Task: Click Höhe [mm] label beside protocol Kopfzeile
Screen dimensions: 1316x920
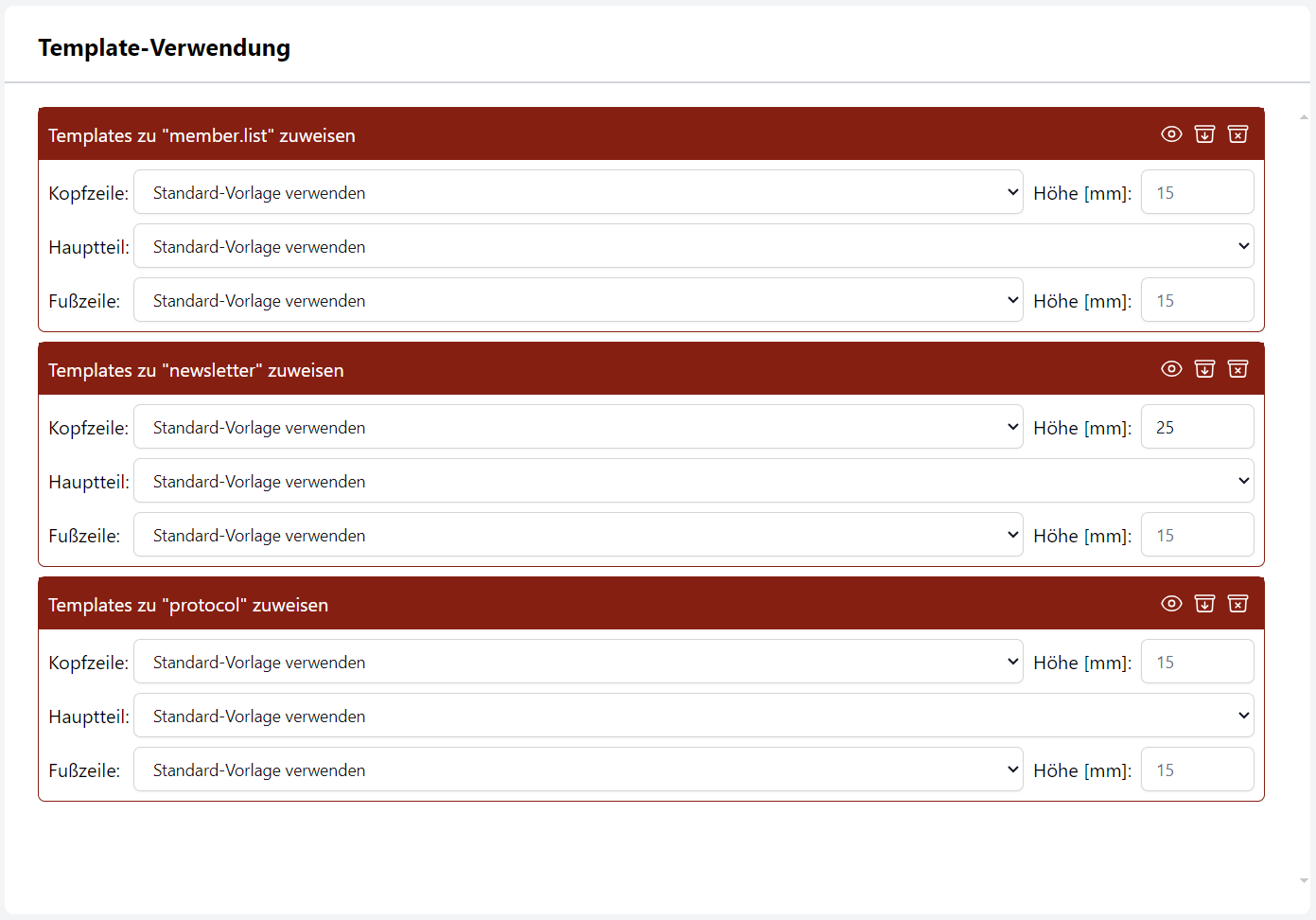Action: (x=1082, y=663)
